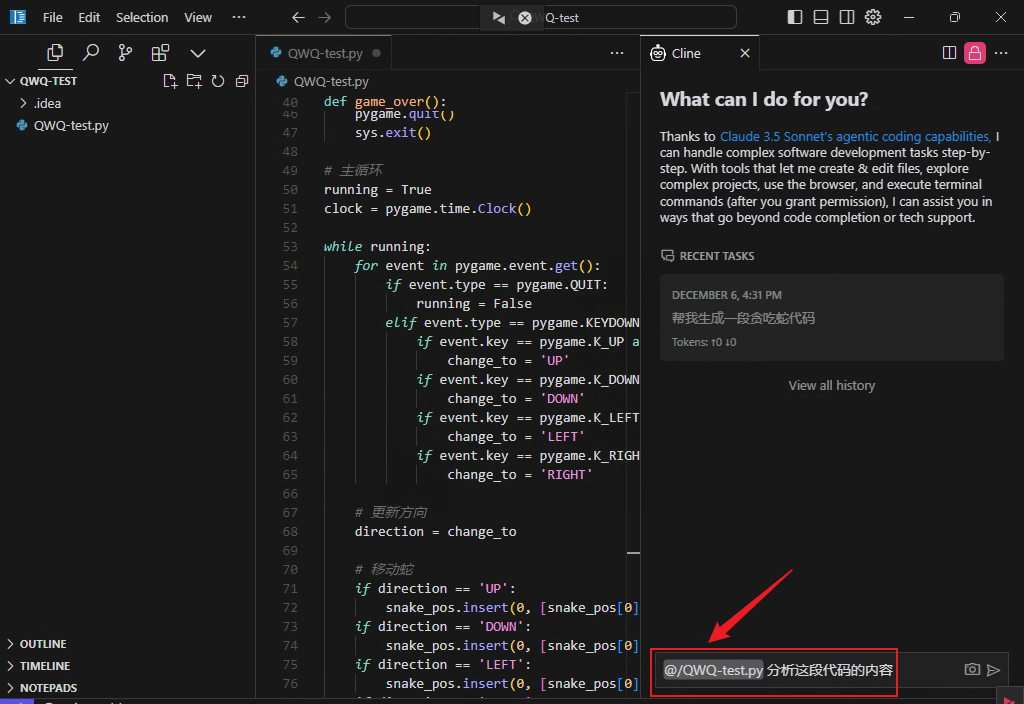
Task: Open the Search view in activity bar
Action: pos(90,53)
